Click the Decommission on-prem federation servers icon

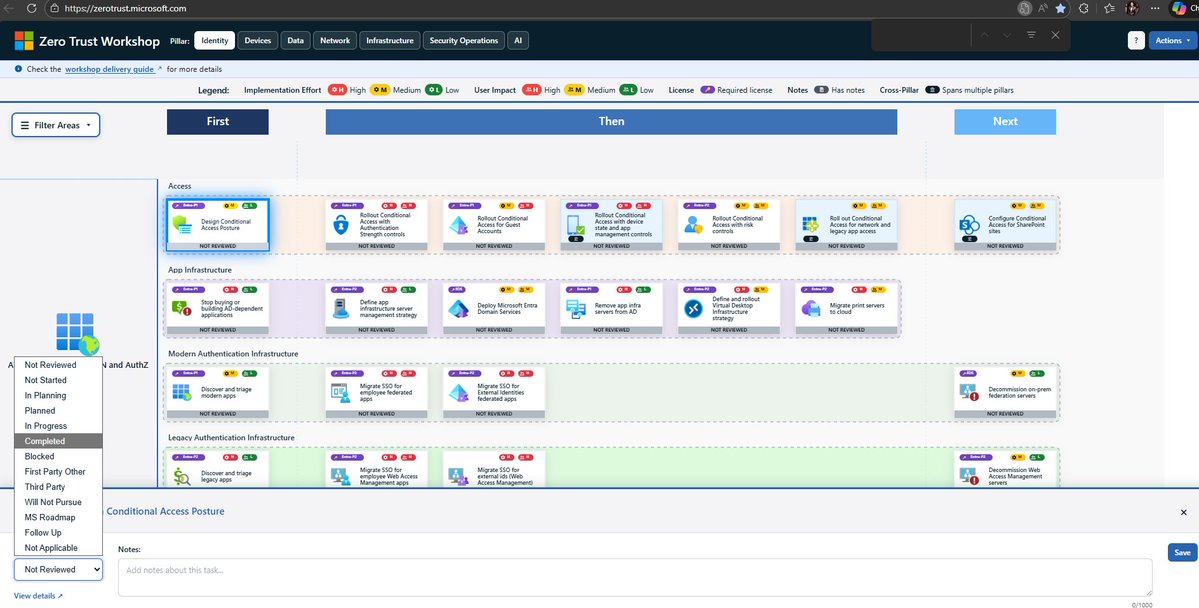tap(970, 392)
